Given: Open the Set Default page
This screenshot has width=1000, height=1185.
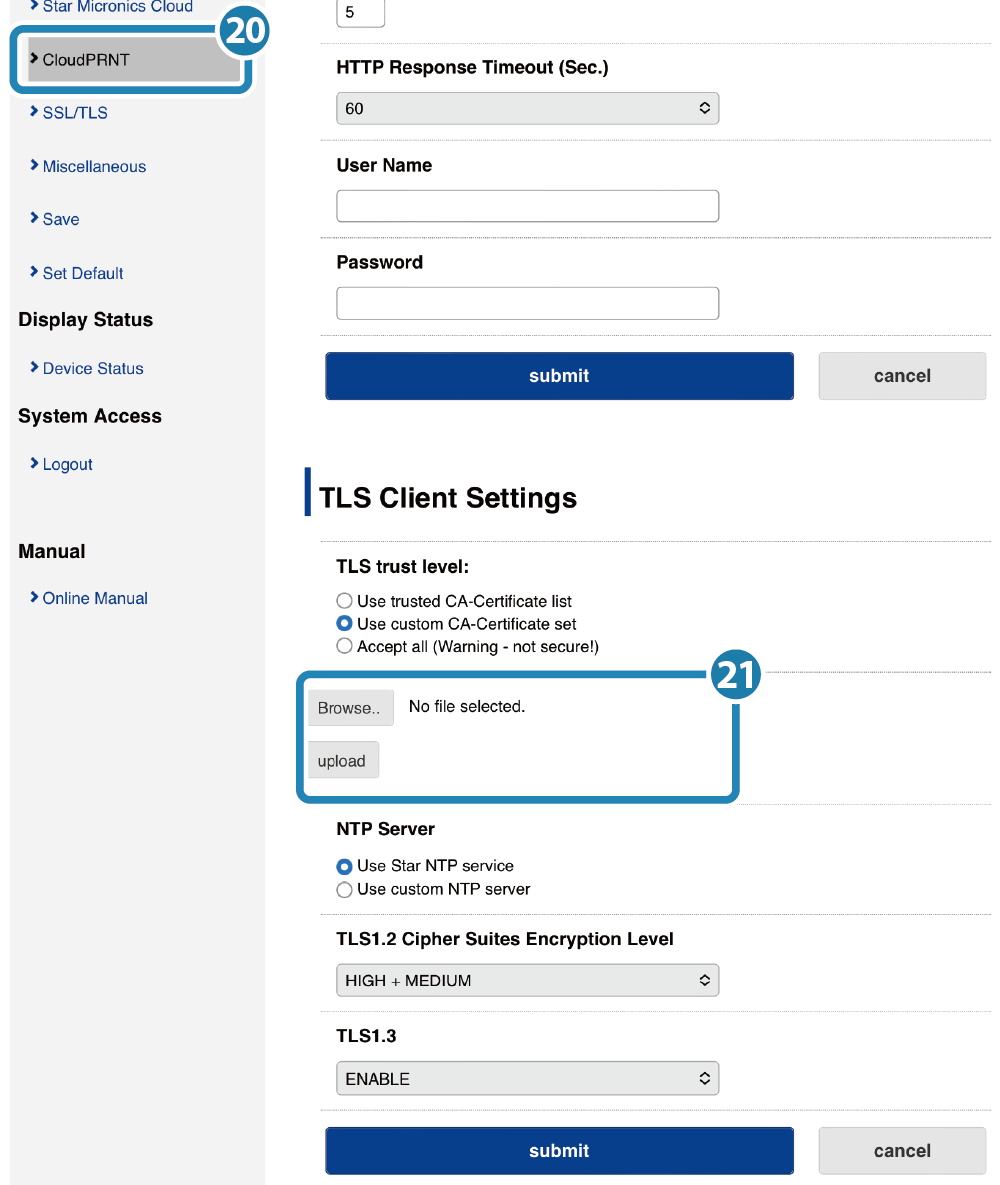Looking at the screenshot, I should [82, 273].
